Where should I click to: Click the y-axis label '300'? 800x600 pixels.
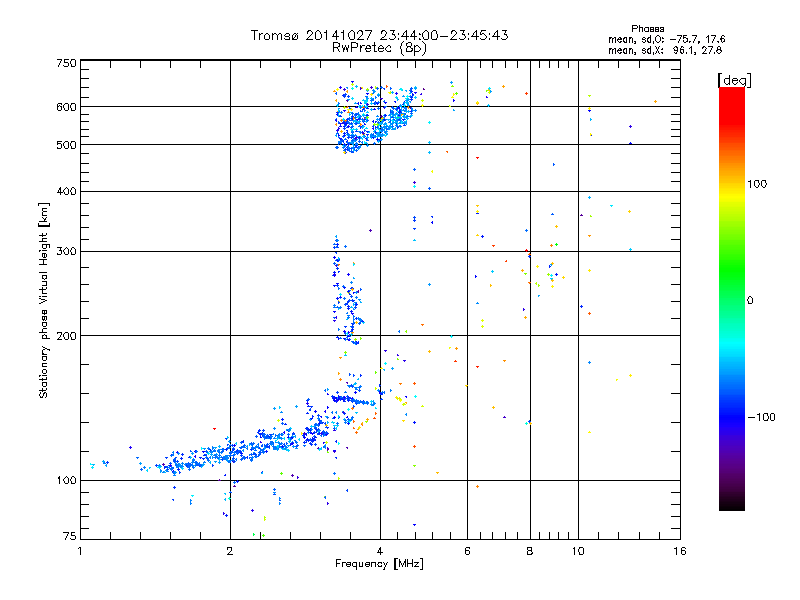pos(66,252)
